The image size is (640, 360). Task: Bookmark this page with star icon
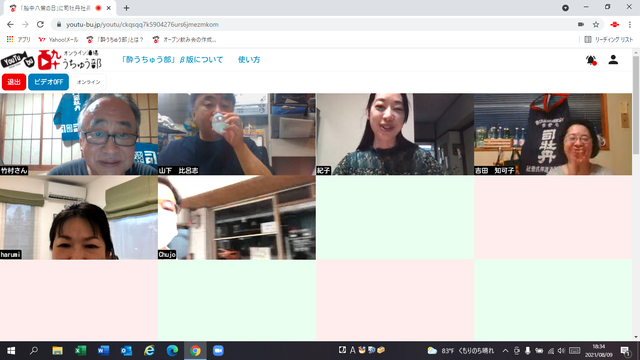point(596,24)
